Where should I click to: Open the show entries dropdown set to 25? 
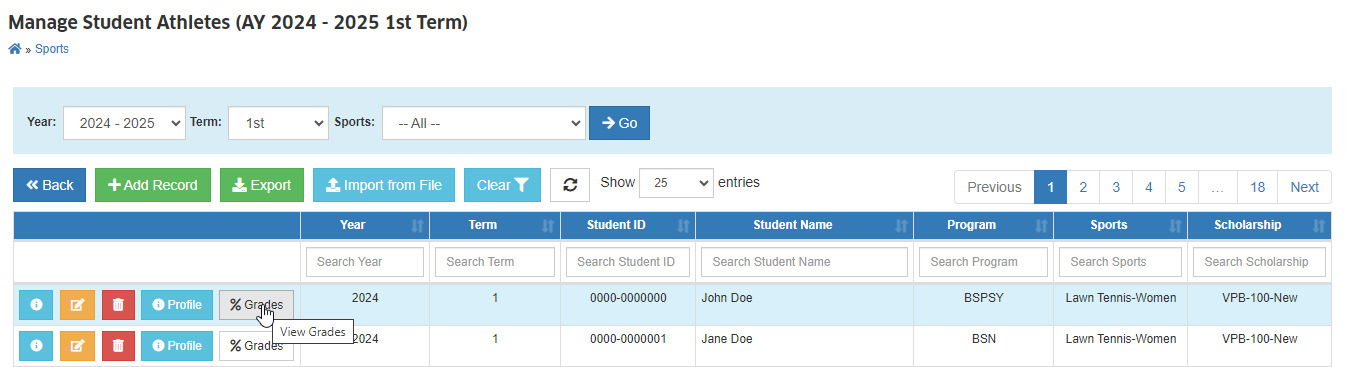(676, 183)
